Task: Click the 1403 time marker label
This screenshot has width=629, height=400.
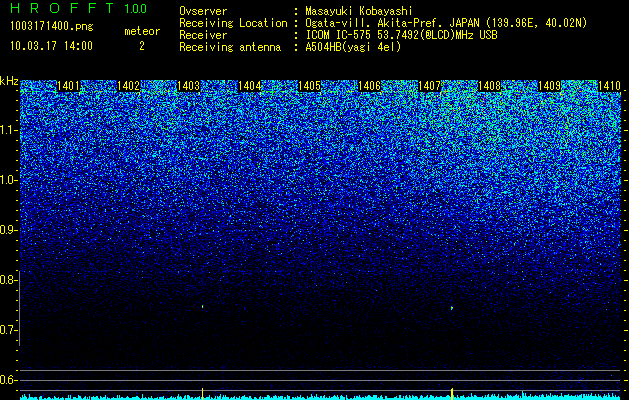Action: coord(189,86)
